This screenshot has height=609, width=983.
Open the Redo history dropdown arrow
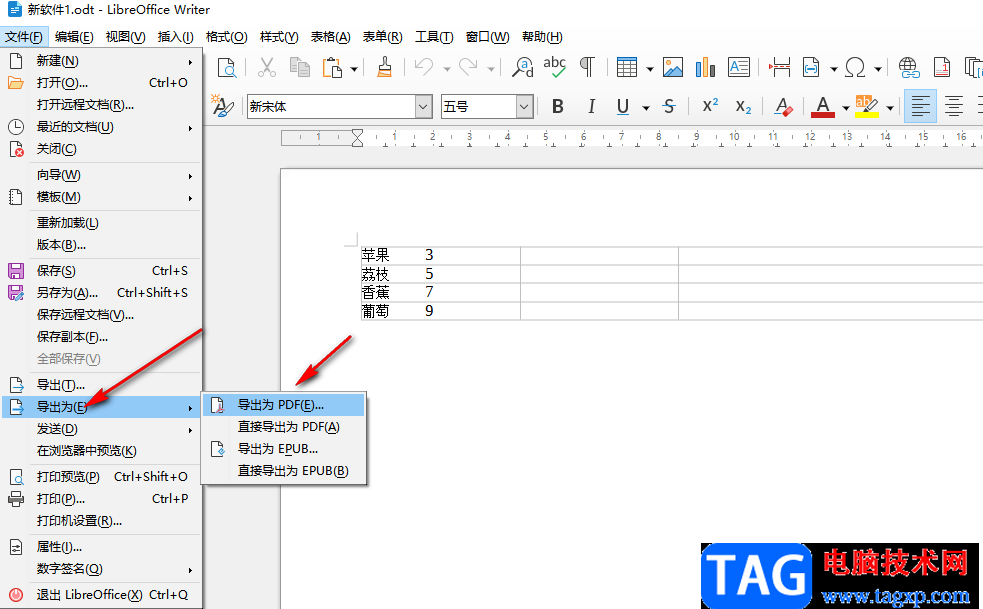click(x=491, y=69)
